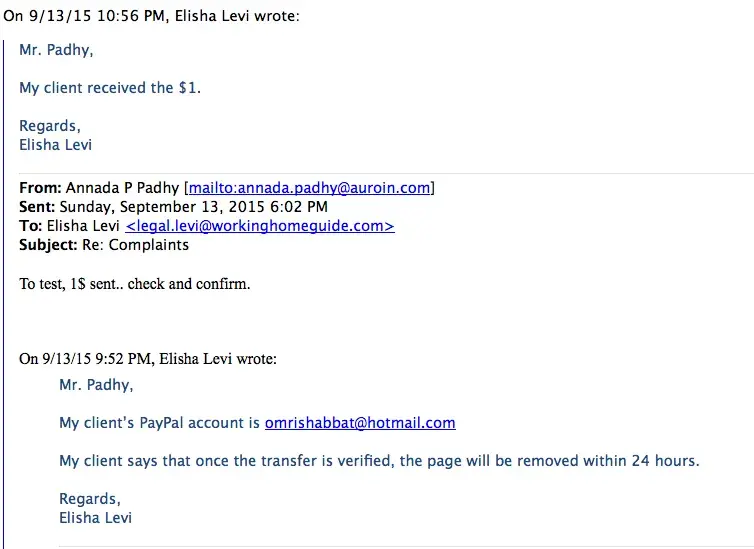Click the legal.levi@workinghomeguide.com address link

pyautogui.click(x=260, y=226)
